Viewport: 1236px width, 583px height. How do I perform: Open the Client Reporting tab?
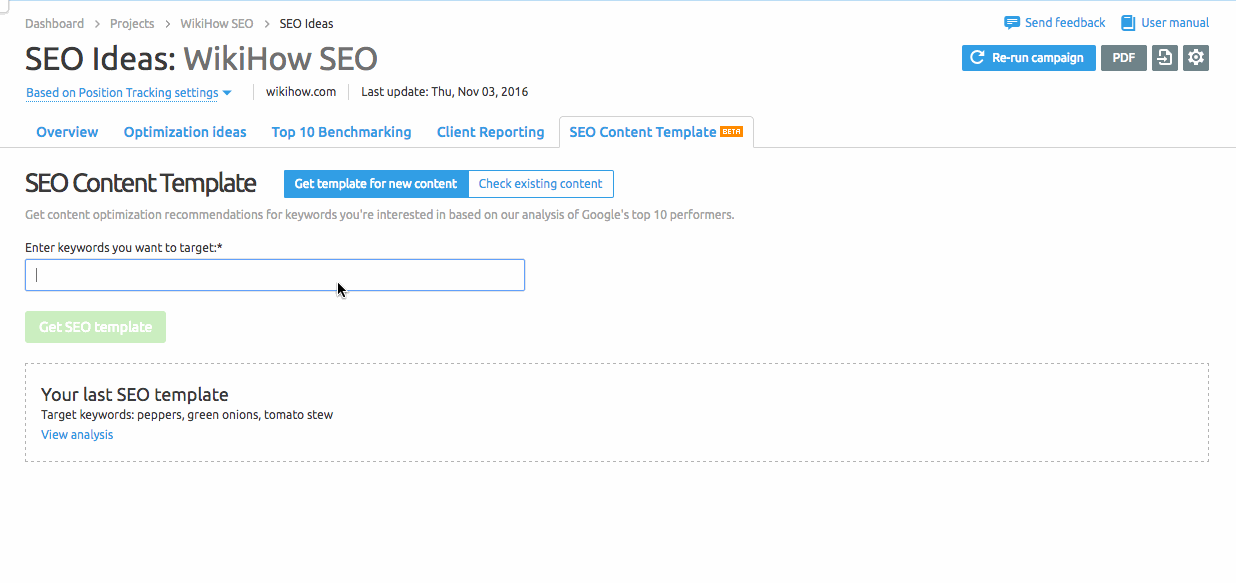491,132
